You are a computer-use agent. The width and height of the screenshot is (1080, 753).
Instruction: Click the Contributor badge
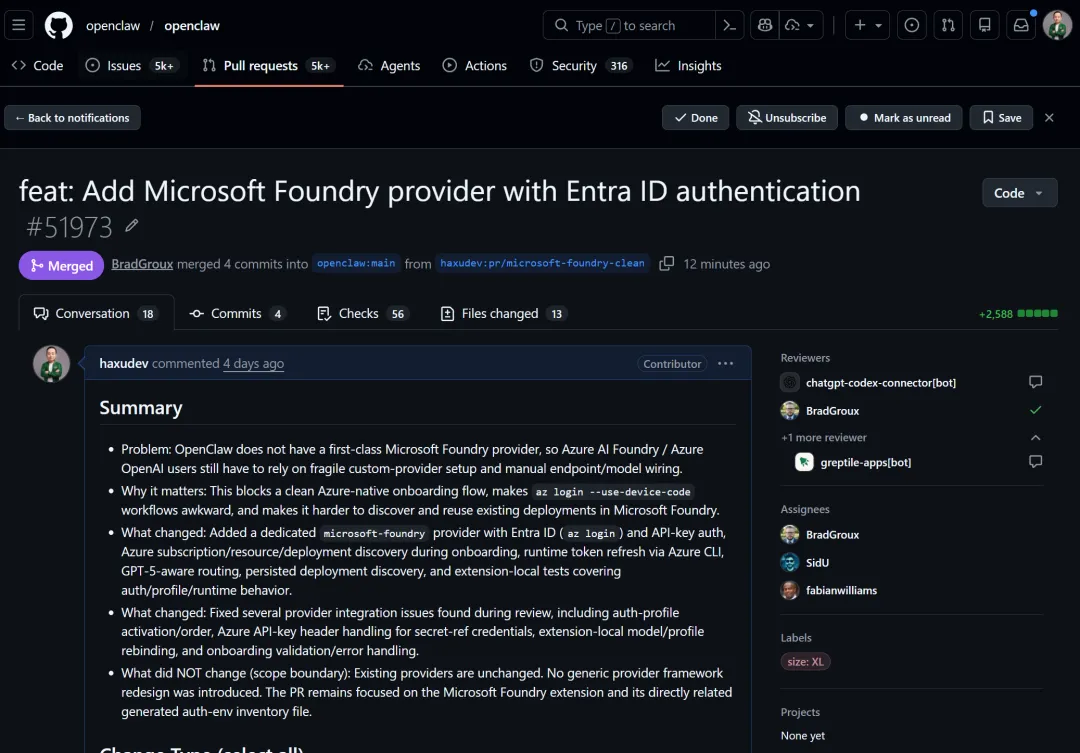(672, 364)
